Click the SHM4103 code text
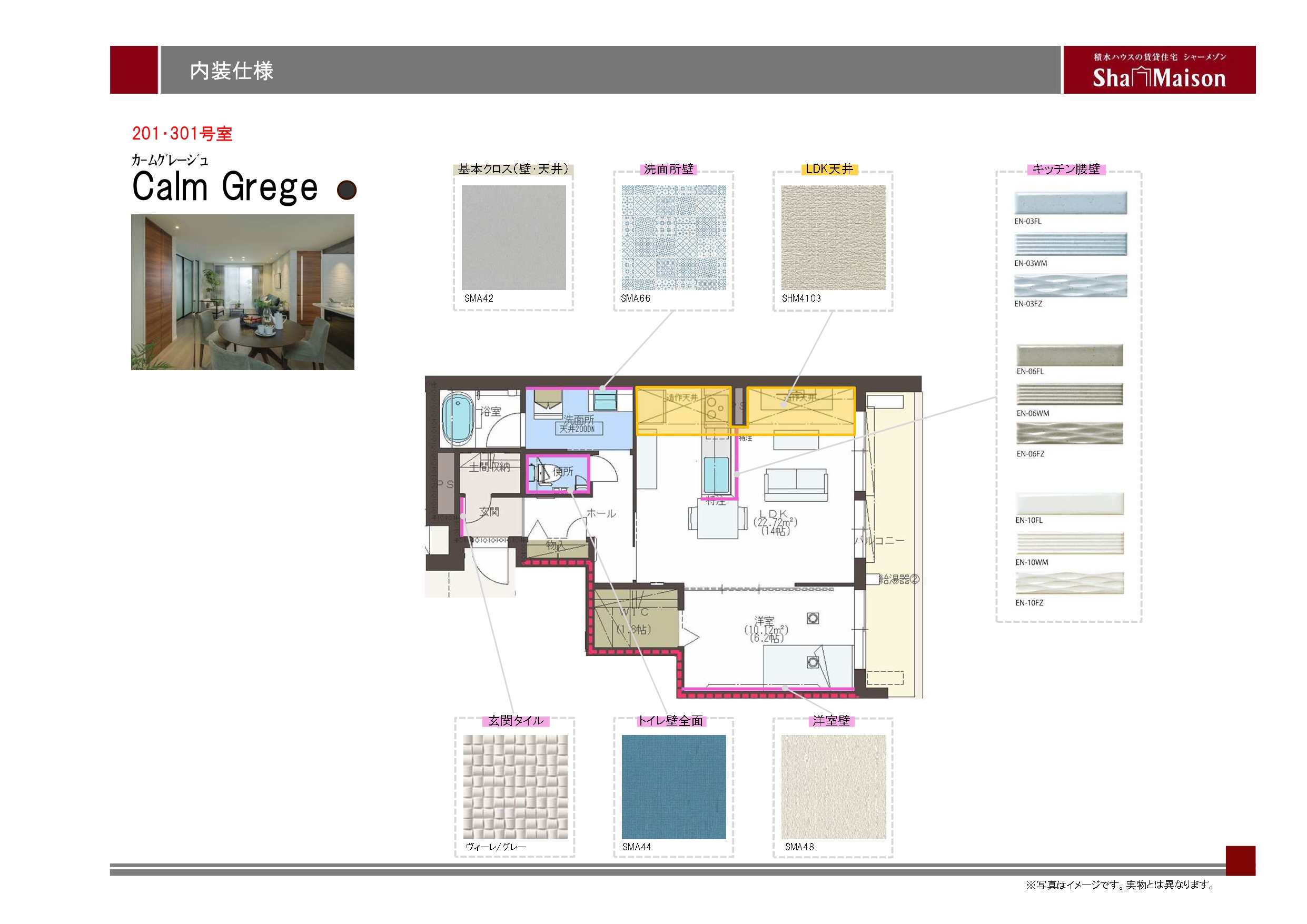The height and width of the screenshot is (924, 1307). pyautogui.click(x=801, y=299)
